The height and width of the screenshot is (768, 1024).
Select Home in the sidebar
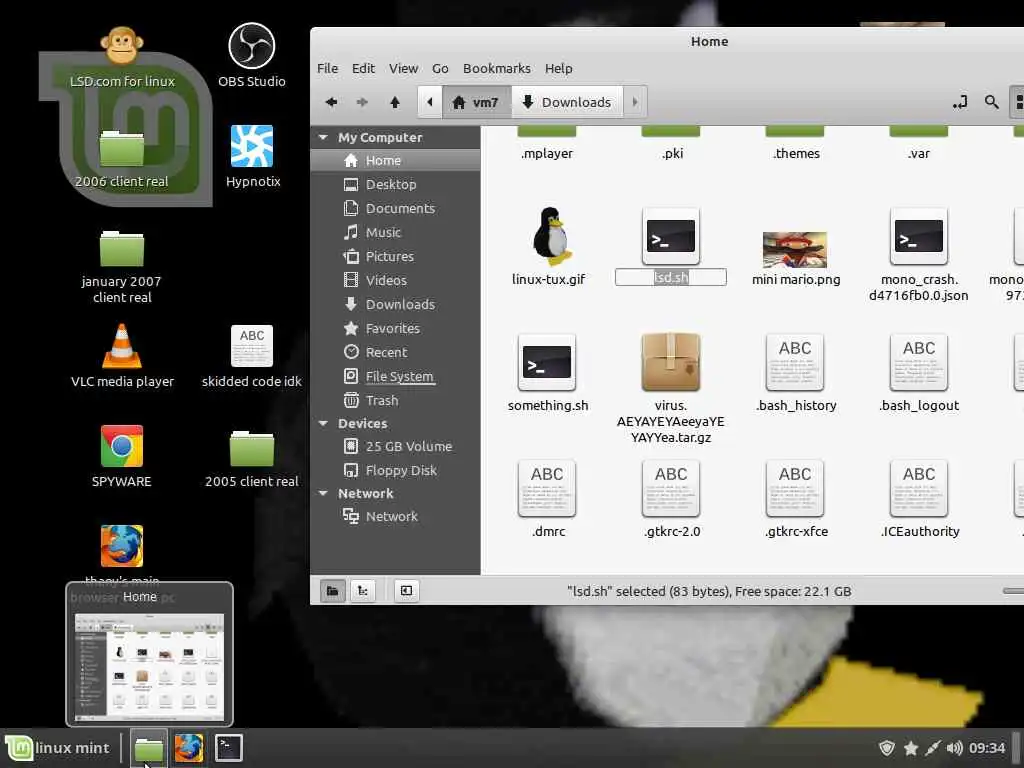tap(395, 161)
